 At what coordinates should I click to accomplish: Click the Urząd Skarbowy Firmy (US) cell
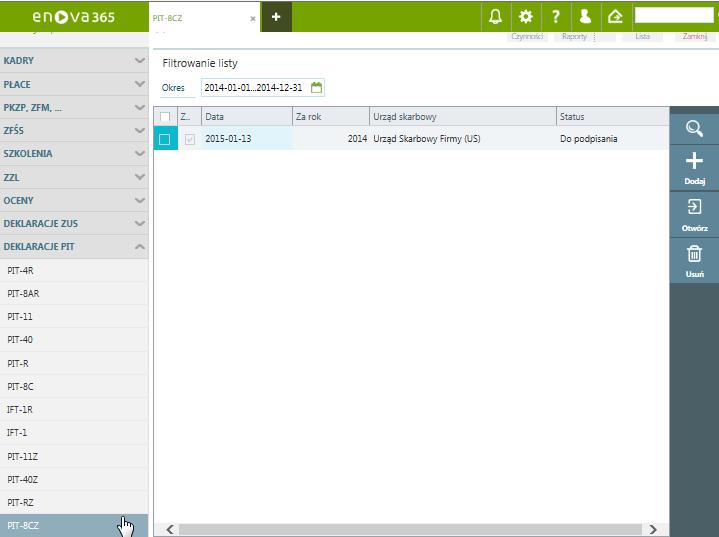point(463,138)
